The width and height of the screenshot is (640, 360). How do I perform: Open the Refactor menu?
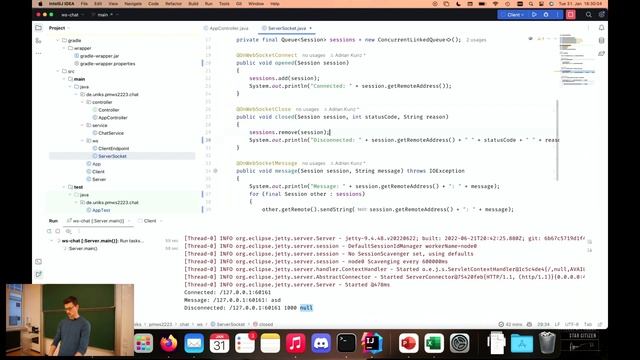point(173,4)
